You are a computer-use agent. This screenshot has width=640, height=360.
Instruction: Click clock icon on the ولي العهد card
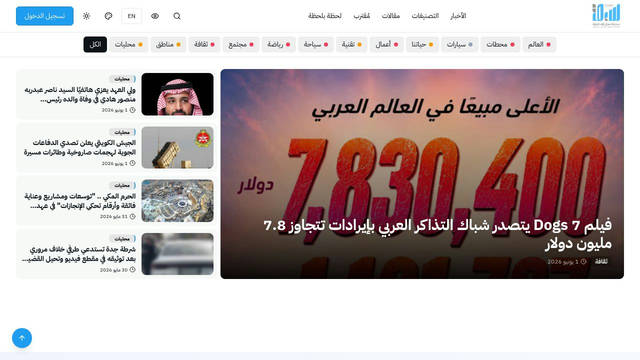[x=132, y=110]
